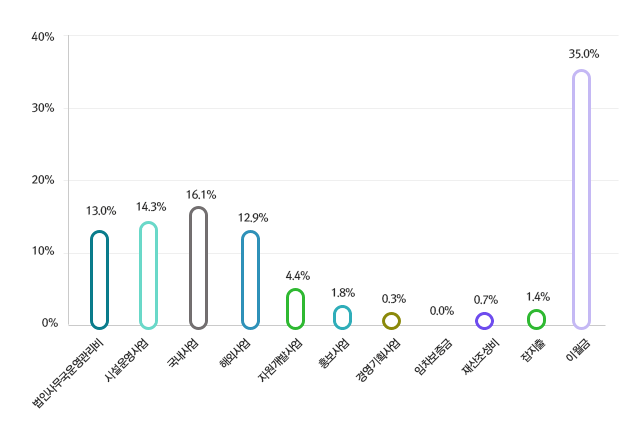
Task: Click the 임차보증금 axis label
Action: [434, 358]
